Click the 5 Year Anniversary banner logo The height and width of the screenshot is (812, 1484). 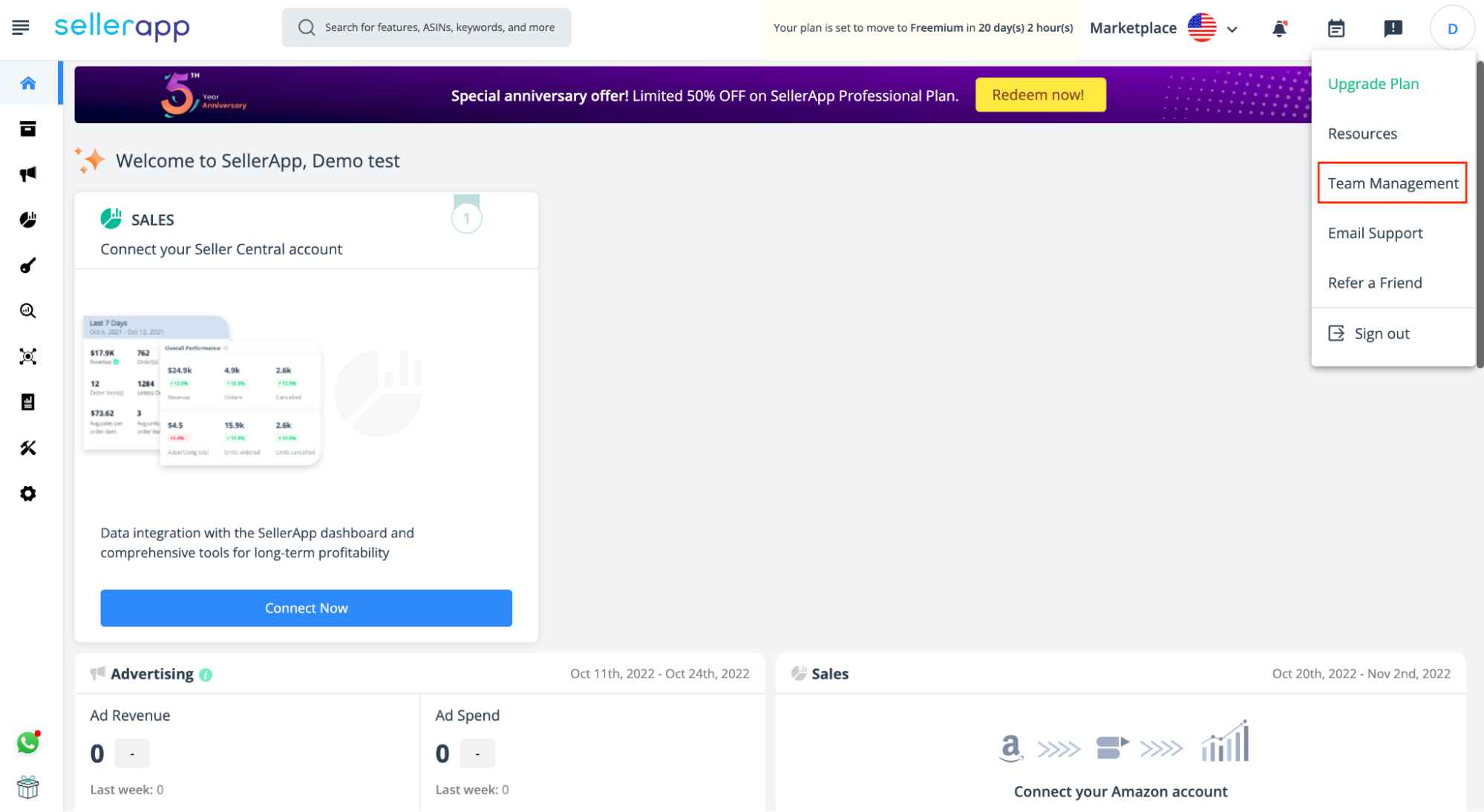click(203, 94)
